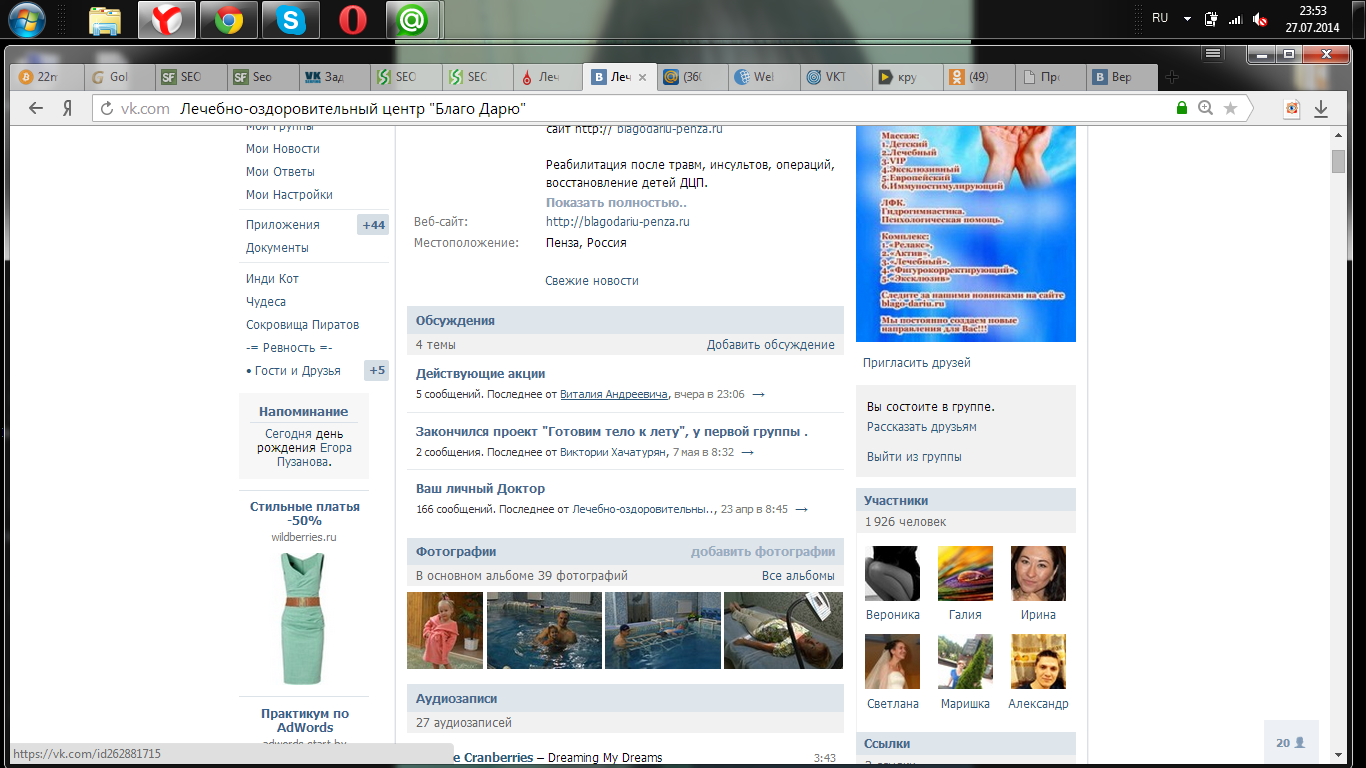Viewport: 1366px width, 768px height.
Task: Click the '20' online friends button
Action: click(1291, 743)
